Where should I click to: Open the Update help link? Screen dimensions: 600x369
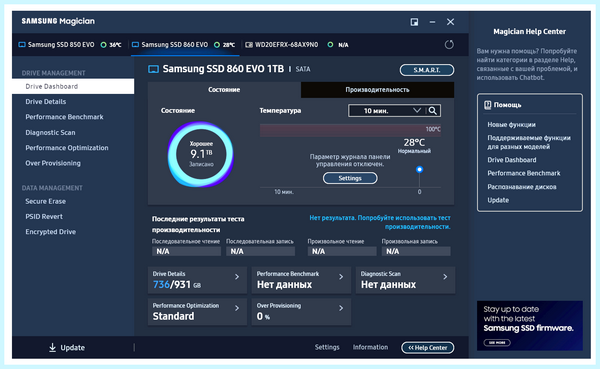(498, 200)
